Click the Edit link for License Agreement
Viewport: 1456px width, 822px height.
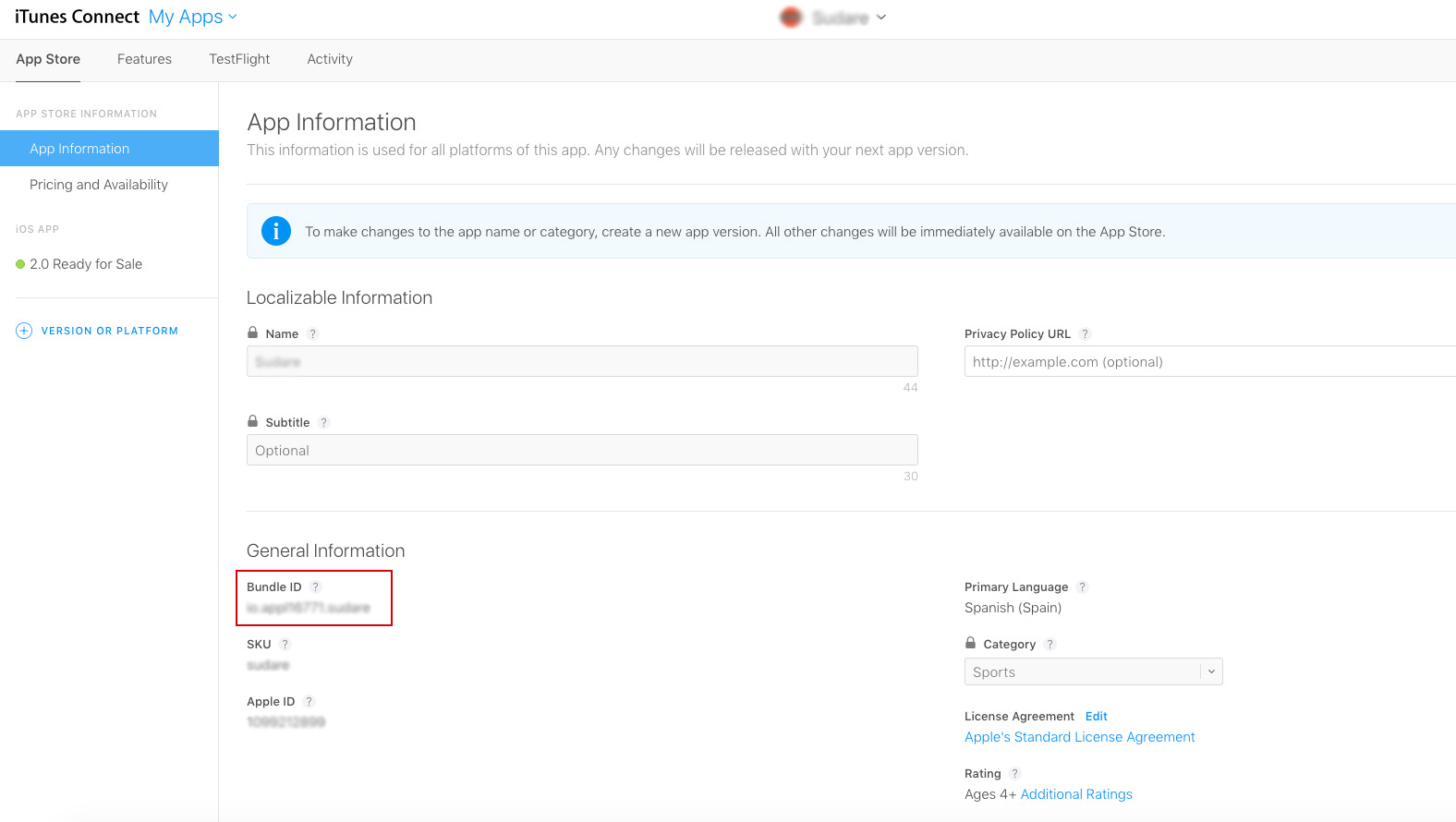coord(1096,717)
